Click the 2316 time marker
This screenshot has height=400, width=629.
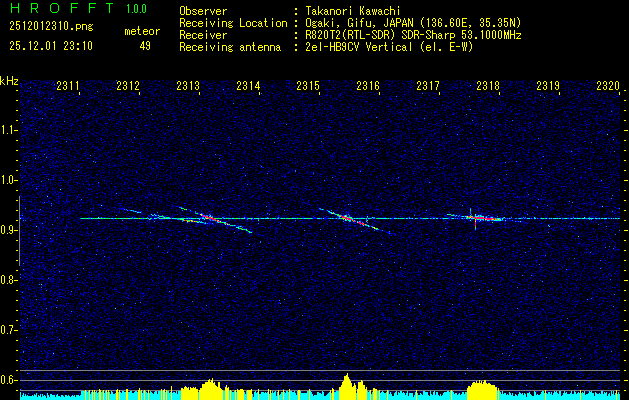(368, 85)
